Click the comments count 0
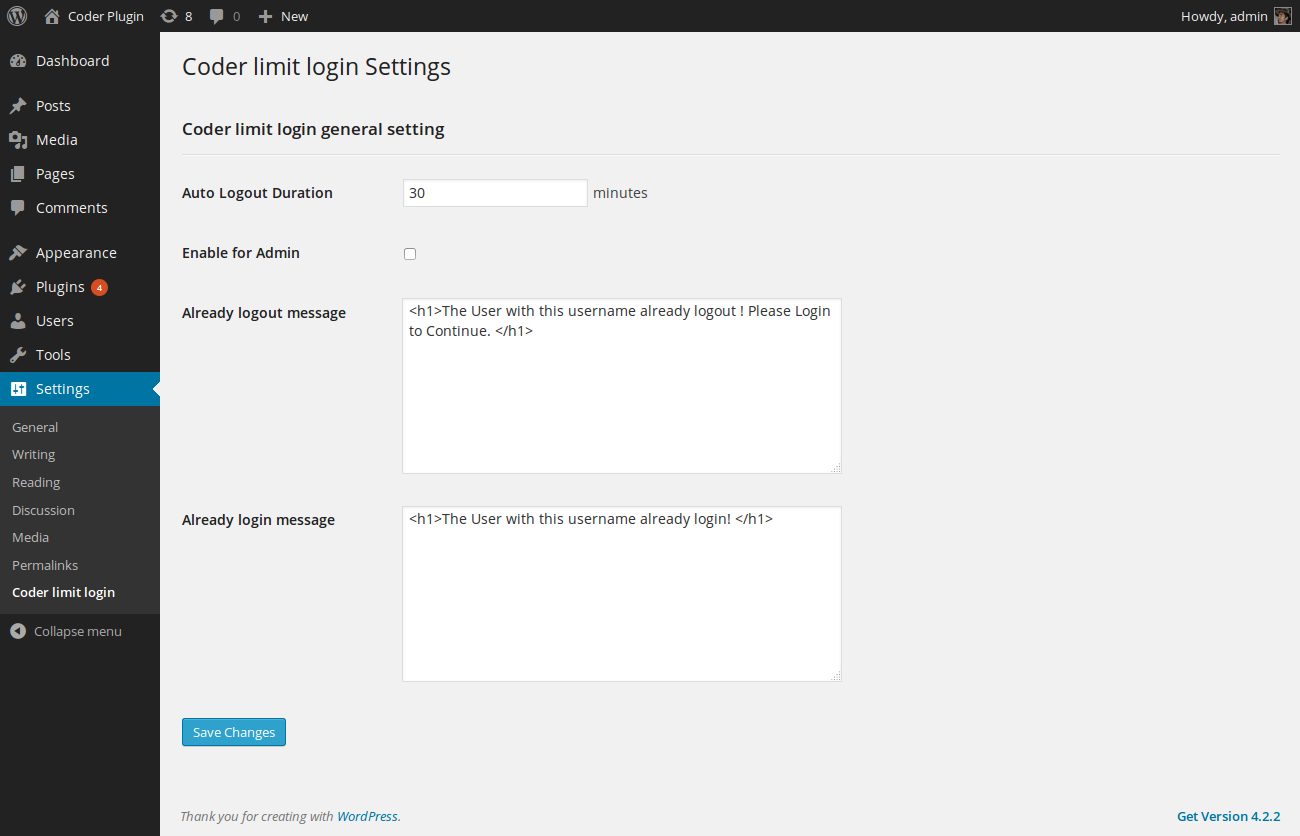 tap(236, 16)
